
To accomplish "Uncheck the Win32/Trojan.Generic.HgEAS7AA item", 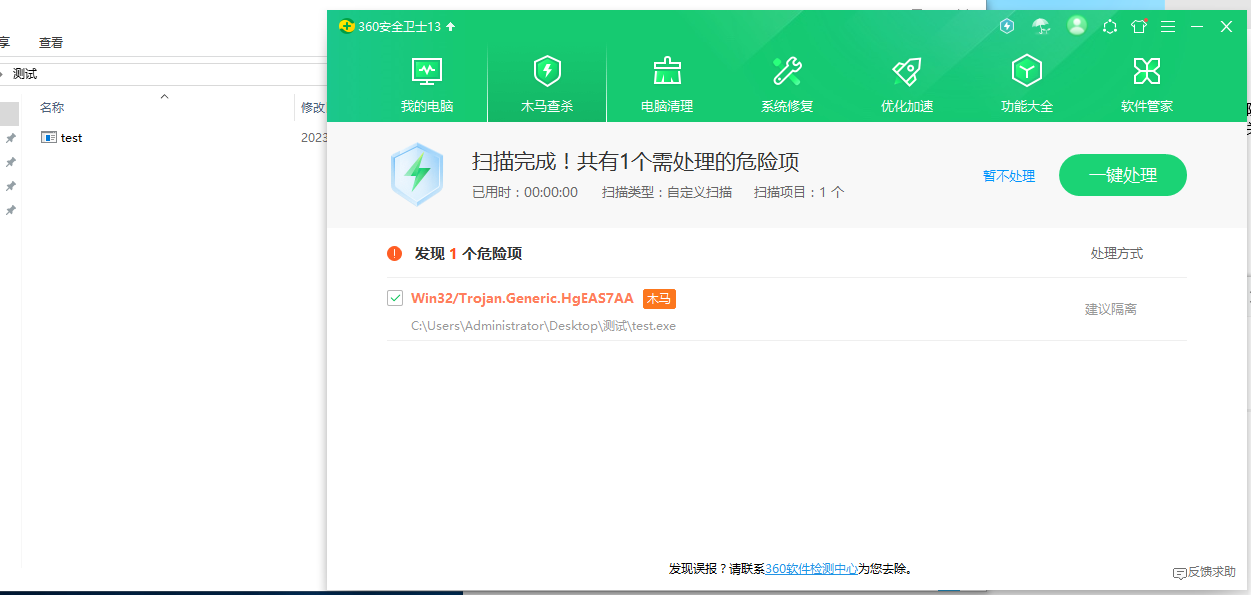I will coord(395,298).
